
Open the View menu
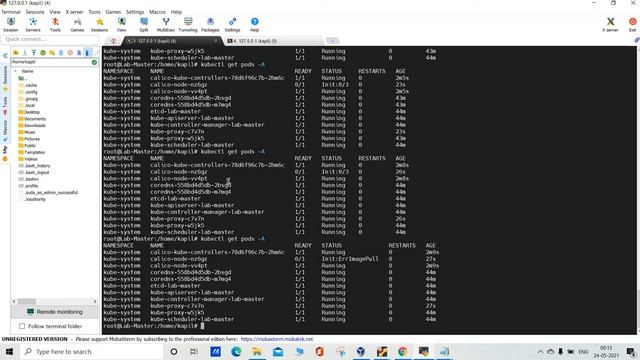click(55, 12)
